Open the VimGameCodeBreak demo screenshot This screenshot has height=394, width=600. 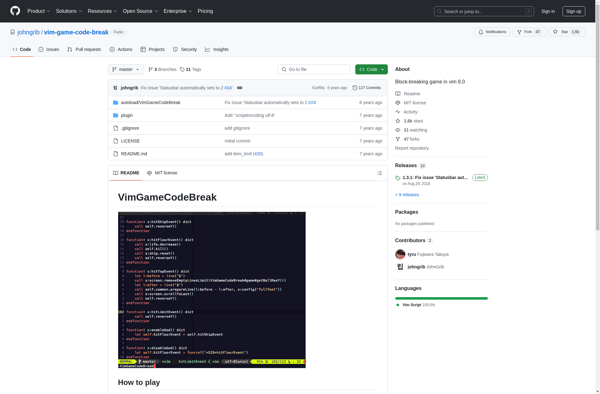(212, 290)
